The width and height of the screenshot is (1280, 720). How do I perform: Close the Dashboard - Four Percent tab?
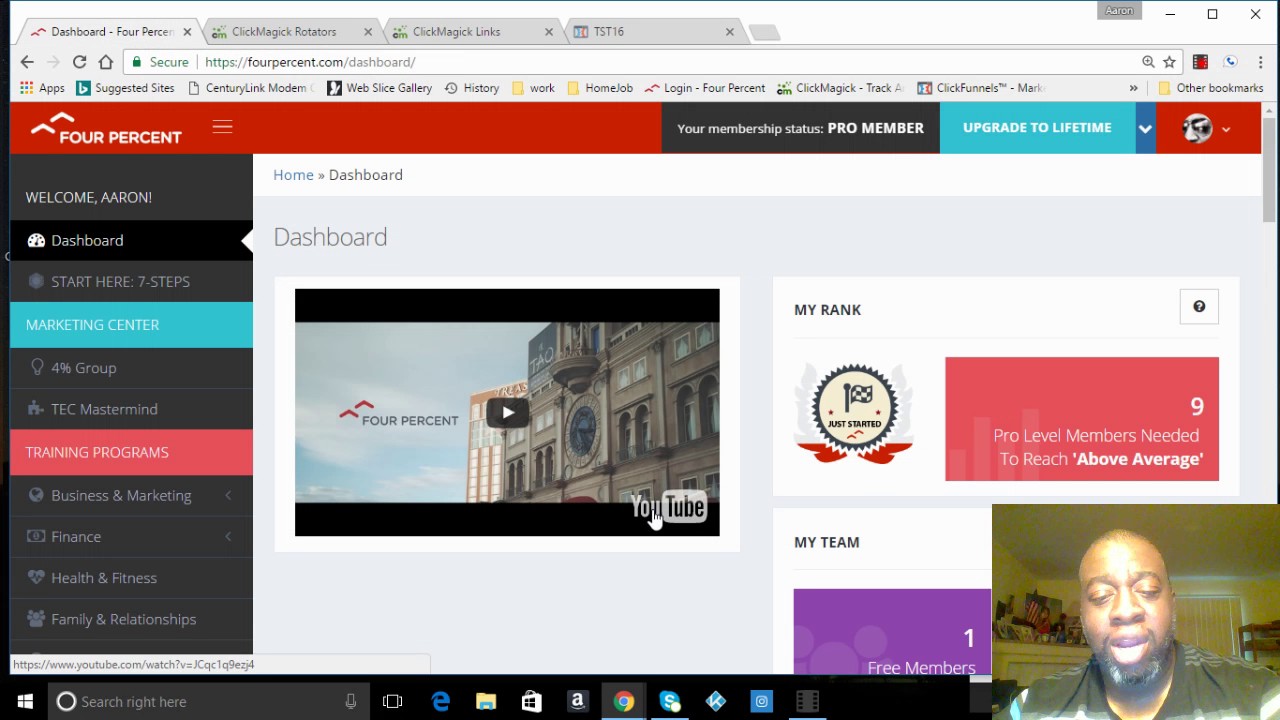tap(187, 32)
